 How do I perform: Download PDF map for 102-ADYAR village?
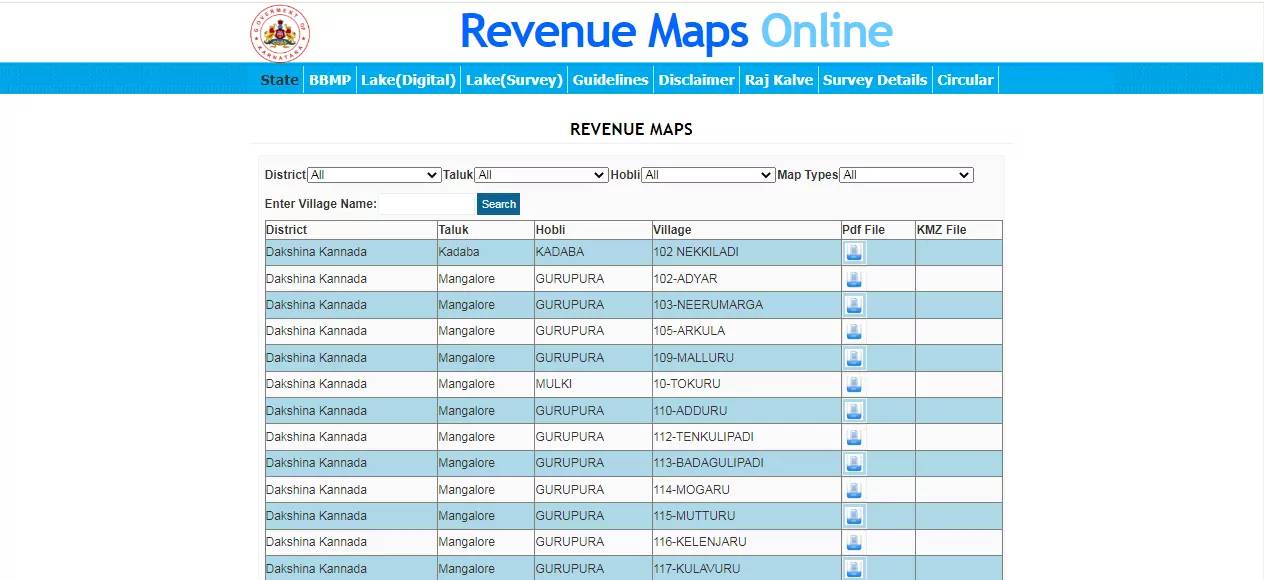[x=854, y=278]
